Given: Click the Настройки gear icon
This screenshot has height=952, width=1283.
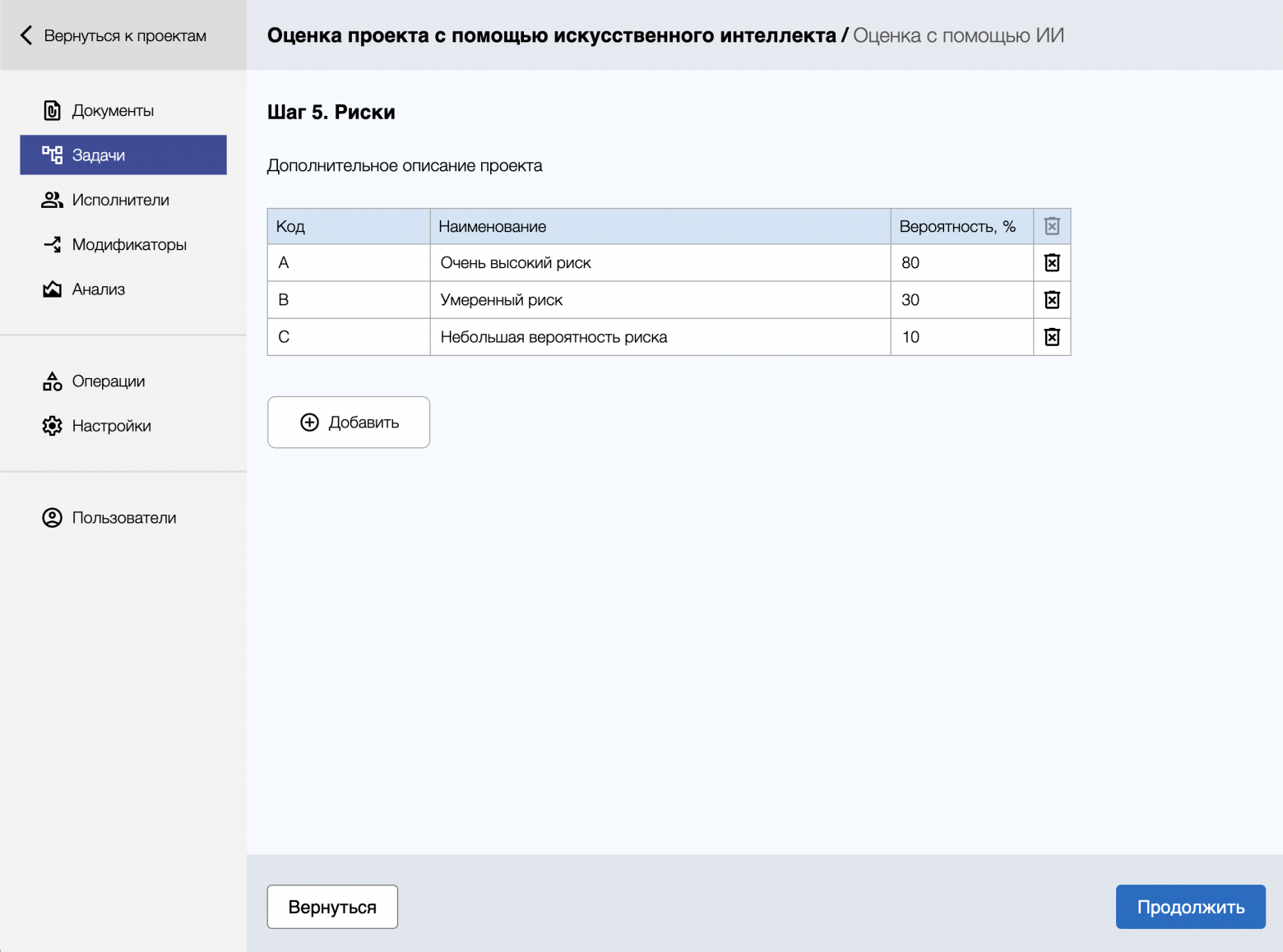Looking at the screenshot, I should [52, 426].
